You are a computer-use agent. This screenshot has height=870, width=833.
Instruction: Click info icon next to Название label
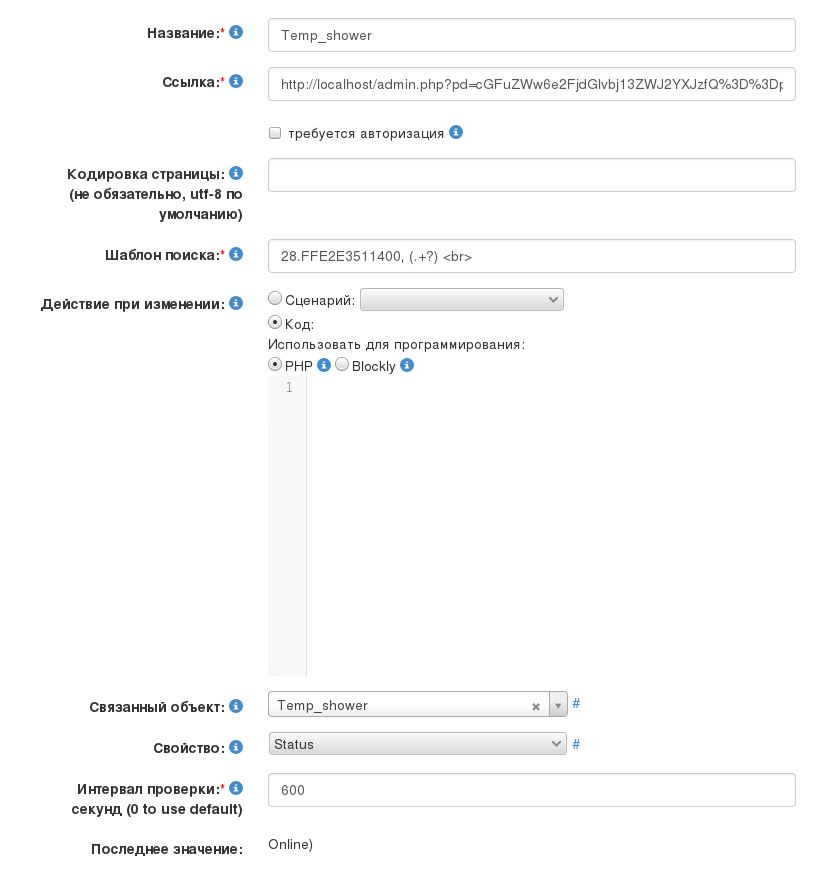pyautogui.click(x=237, y=33)
